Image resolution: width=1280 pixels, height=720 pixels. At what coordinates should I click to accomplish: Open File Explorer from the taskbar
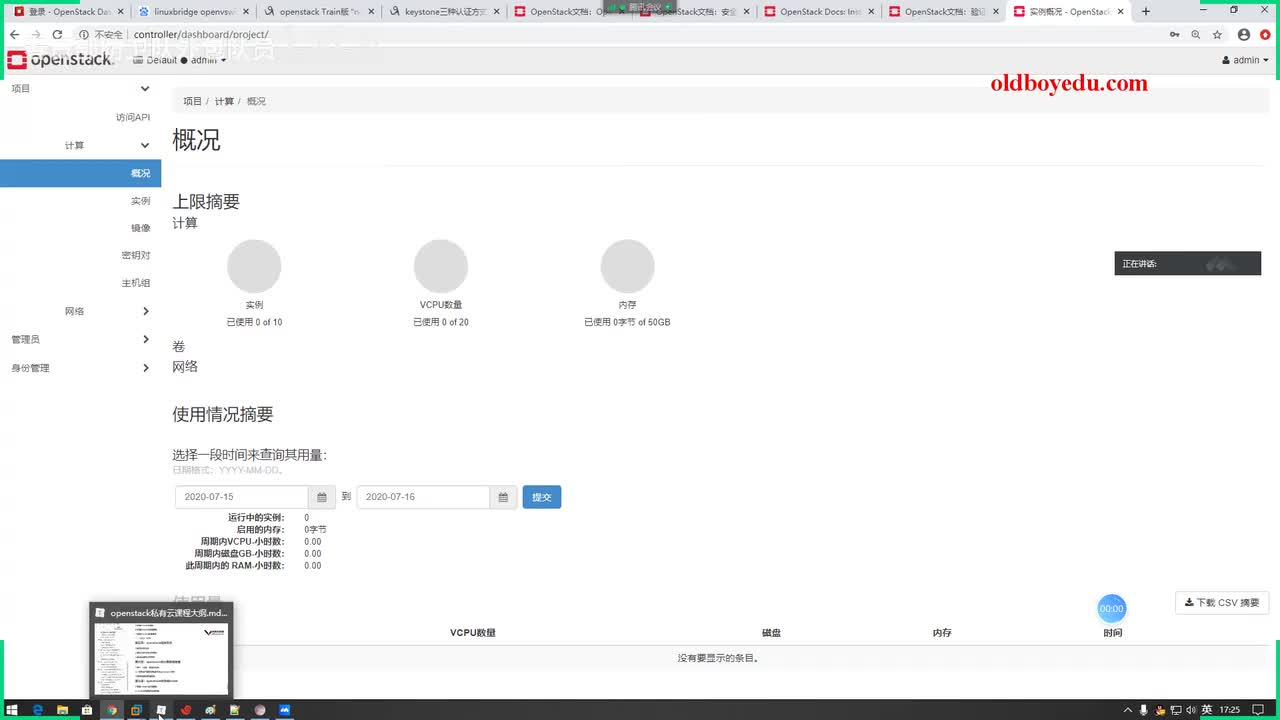[62, 710]
